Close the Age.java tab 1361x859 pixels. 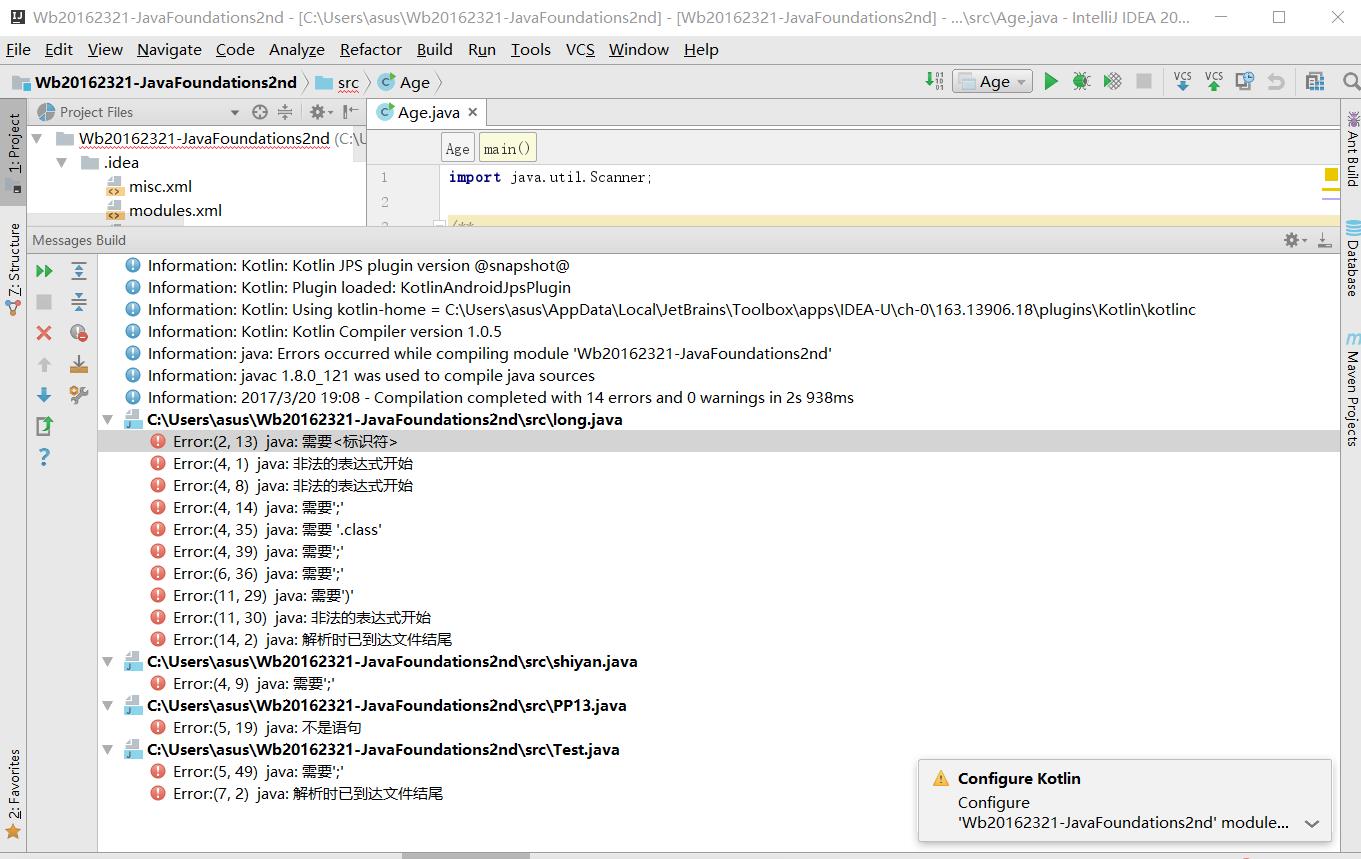(x=472, y=112)
